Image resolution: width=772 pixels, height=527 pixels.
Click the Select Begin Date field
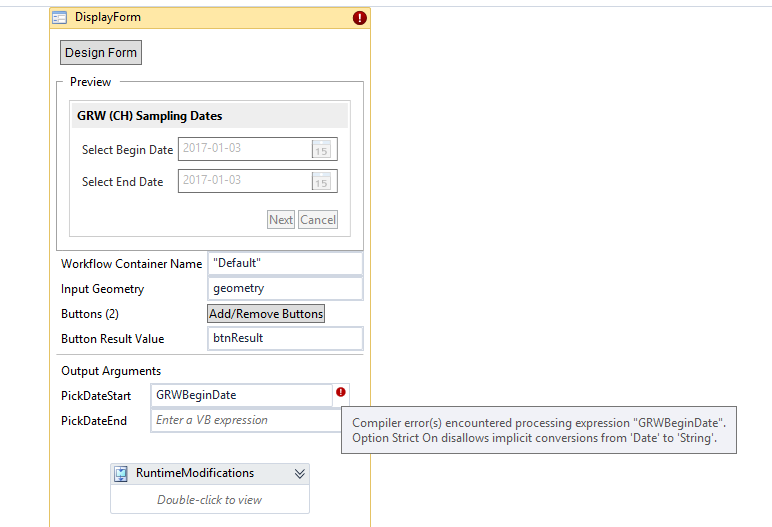[x=257, y=149]
